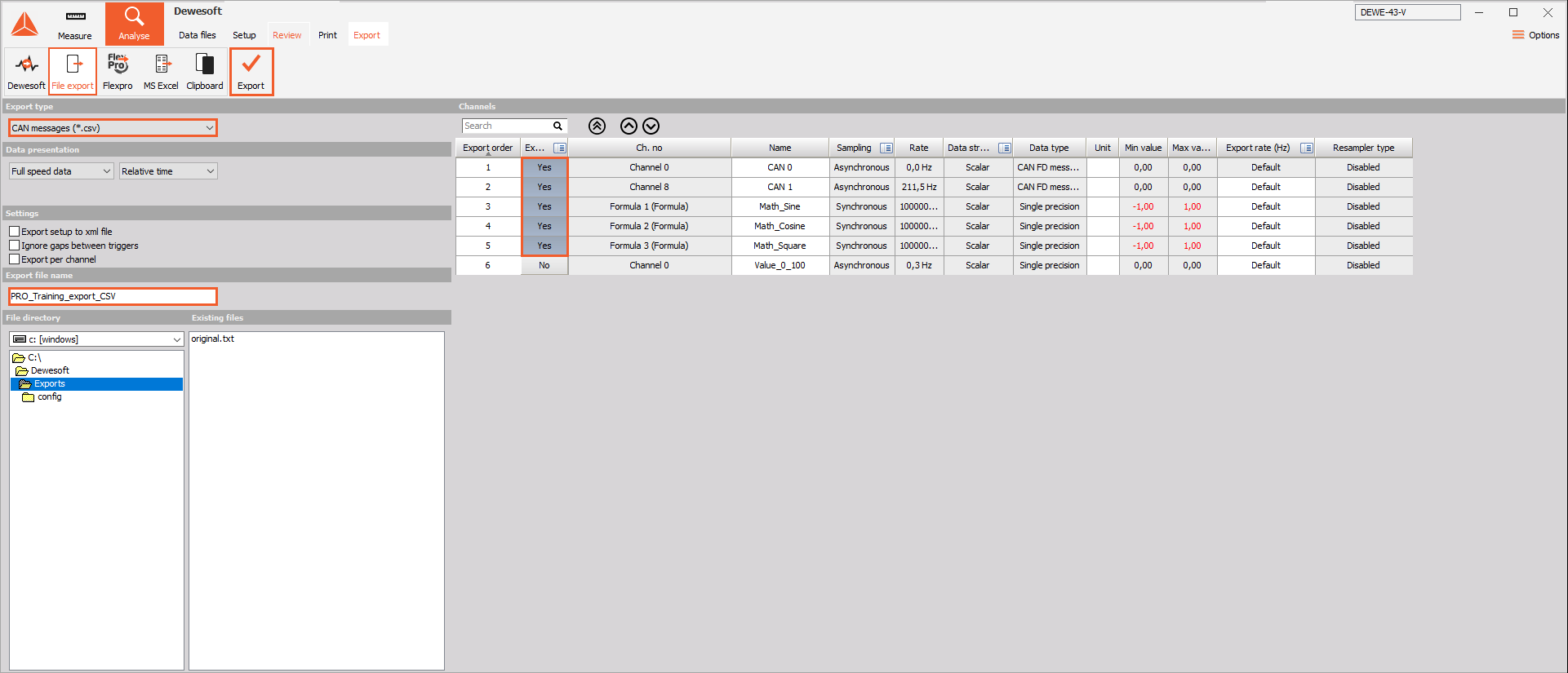
Task: Open Export rate column filter icon
Action: 1307,148
